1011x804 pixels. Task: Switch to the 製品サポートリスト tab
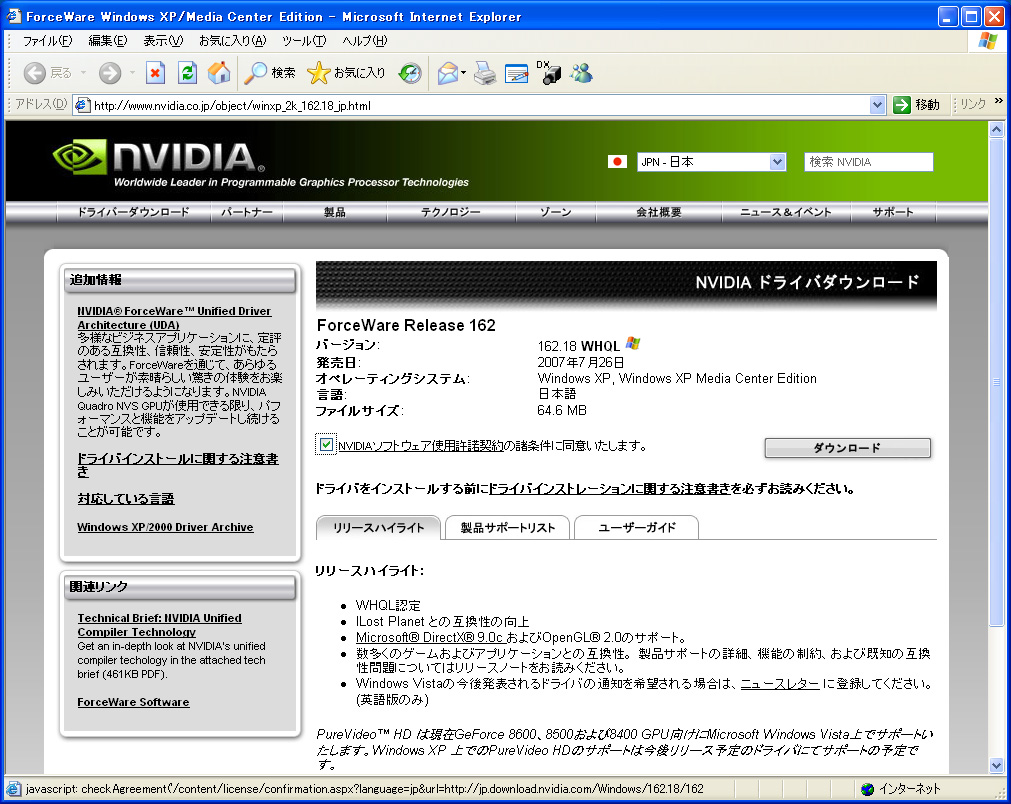(x=507, y=527)
